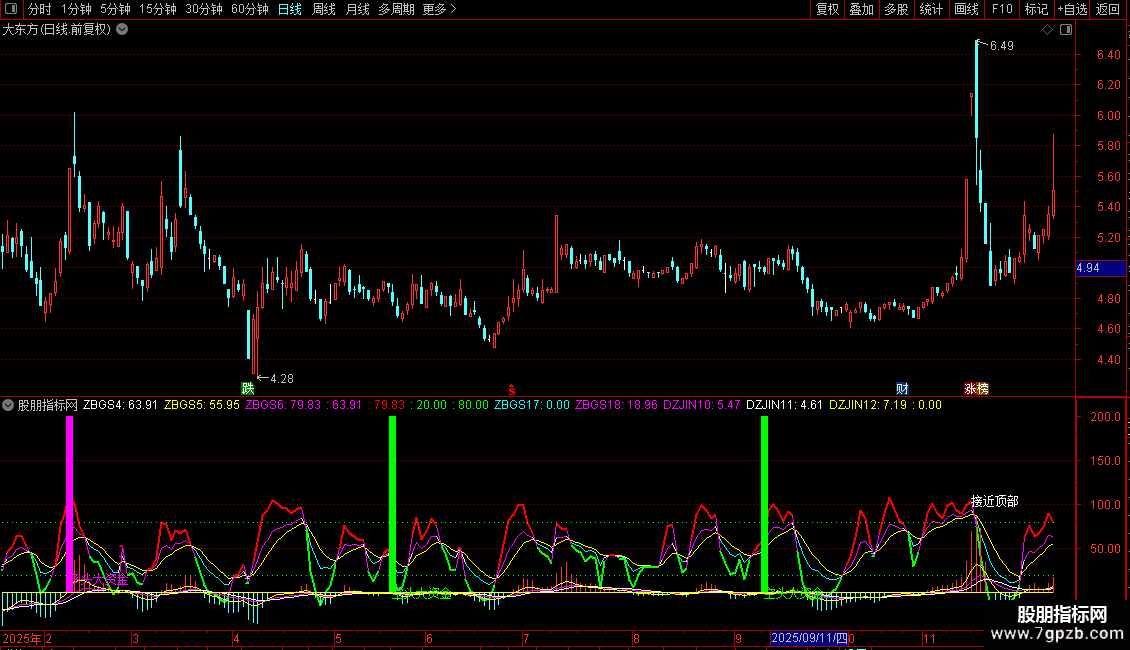Image resolution: width=1130 pixels, height=650 pixels.
Task: Open the 画线 drawing tool
Action: pyautogui.click(x=966, y=9)
